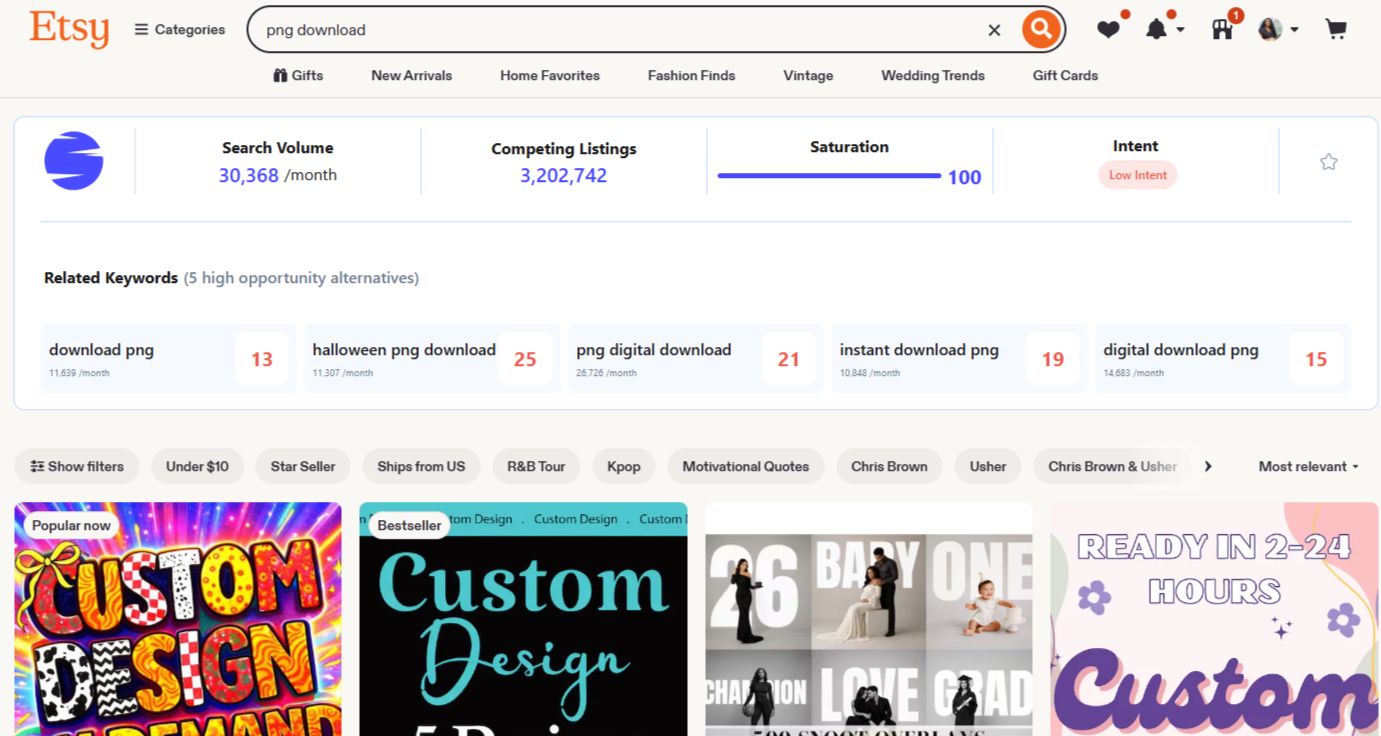Select the Kpop chip
Viewport: 1381px width, 736px height.
pos(624,466)
